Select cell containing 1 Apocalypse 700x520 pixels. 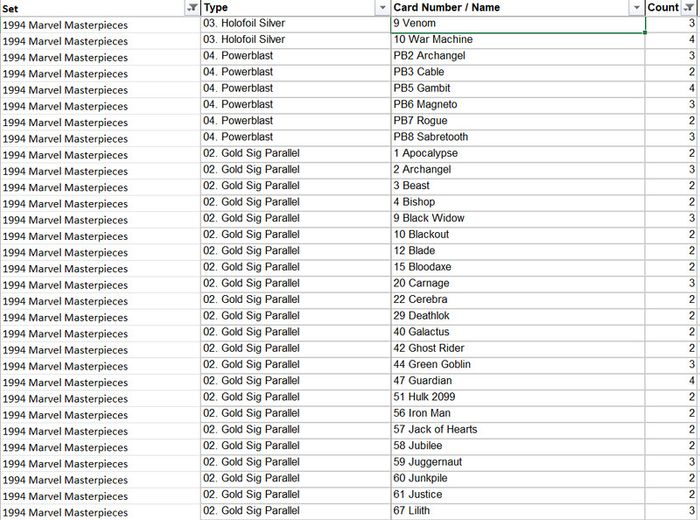pyautogui.click(x=518, y=154)
